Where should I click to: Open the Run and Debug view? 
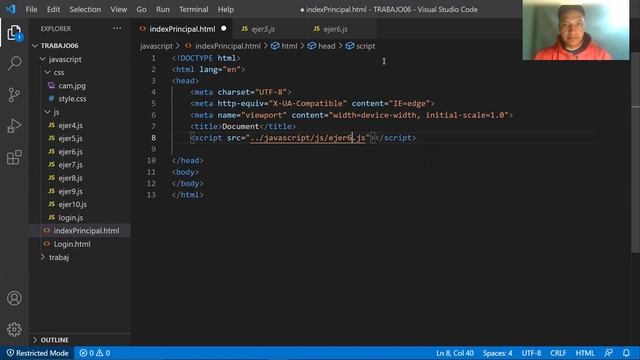tap(14, 126)
